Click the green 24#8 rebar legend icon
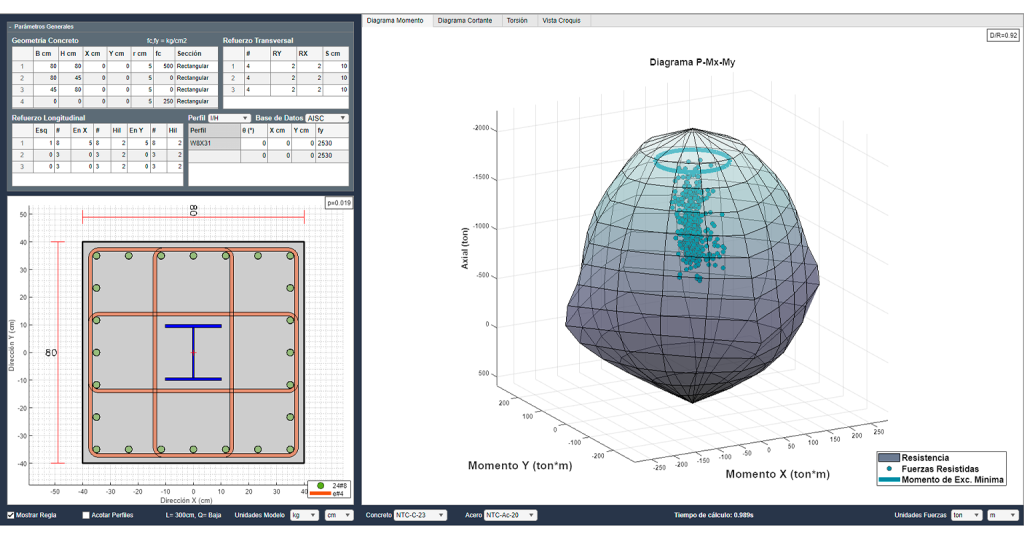The width and height of the screenshot is (1024, 539). (x=321, y=485)
